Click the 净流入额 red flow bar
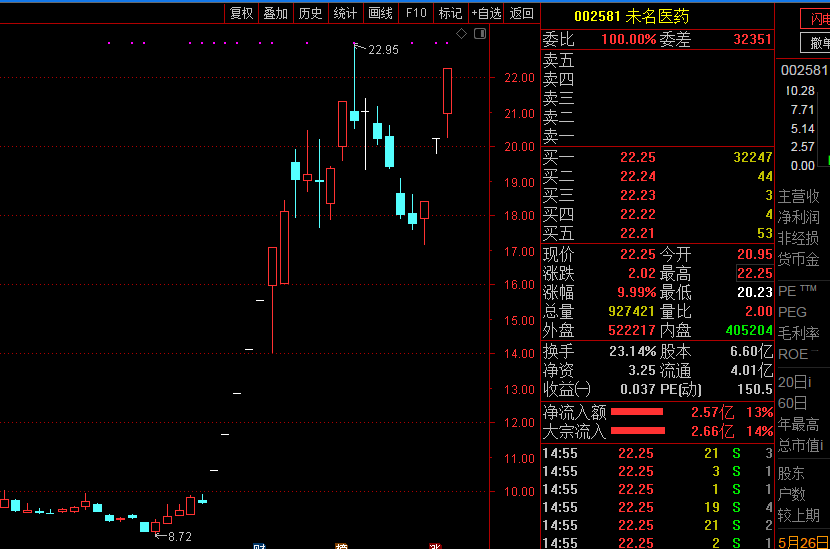830x549 pixels. (x=637, y=412)
